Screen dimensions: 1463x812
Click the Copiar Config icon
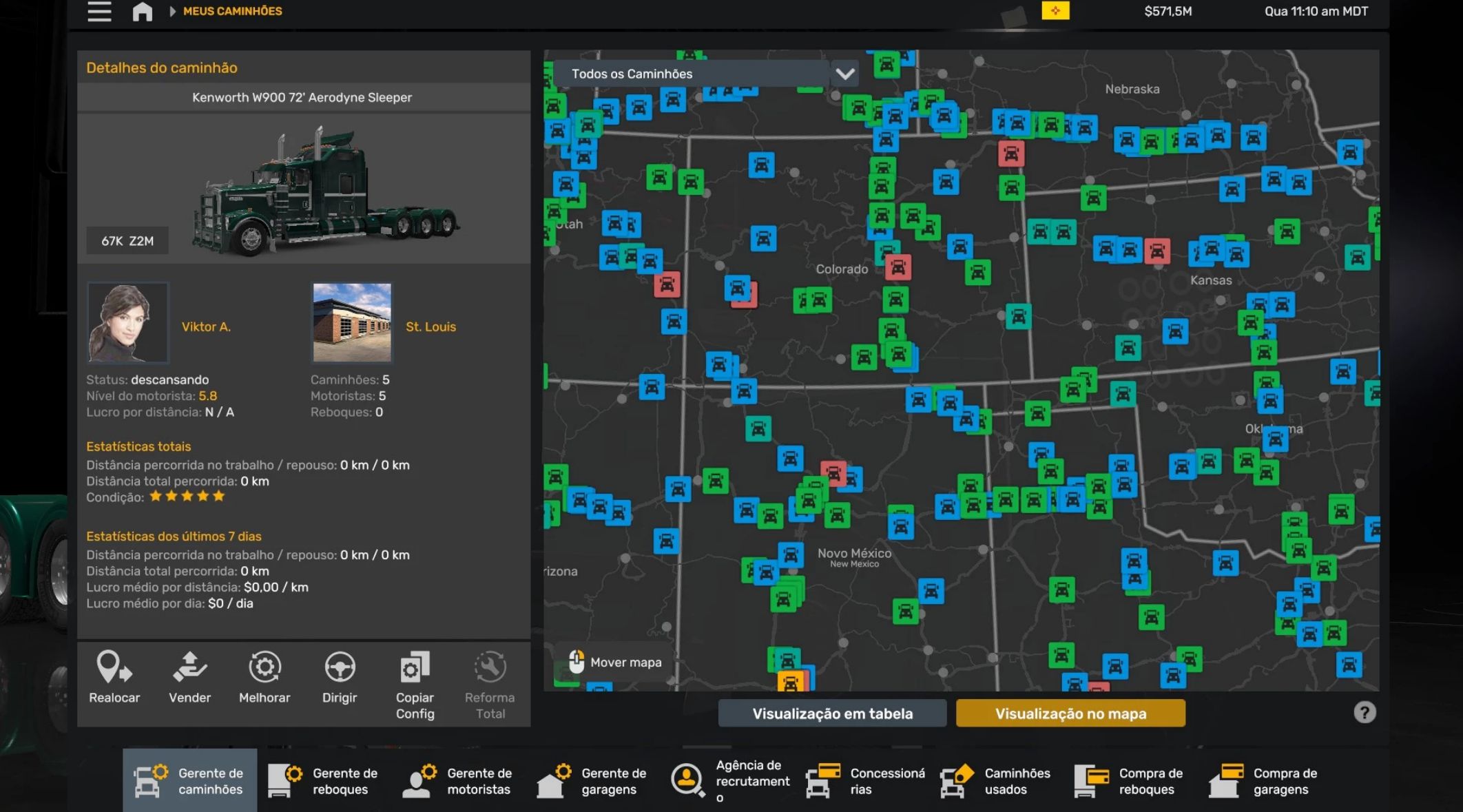tap(415, 667)
